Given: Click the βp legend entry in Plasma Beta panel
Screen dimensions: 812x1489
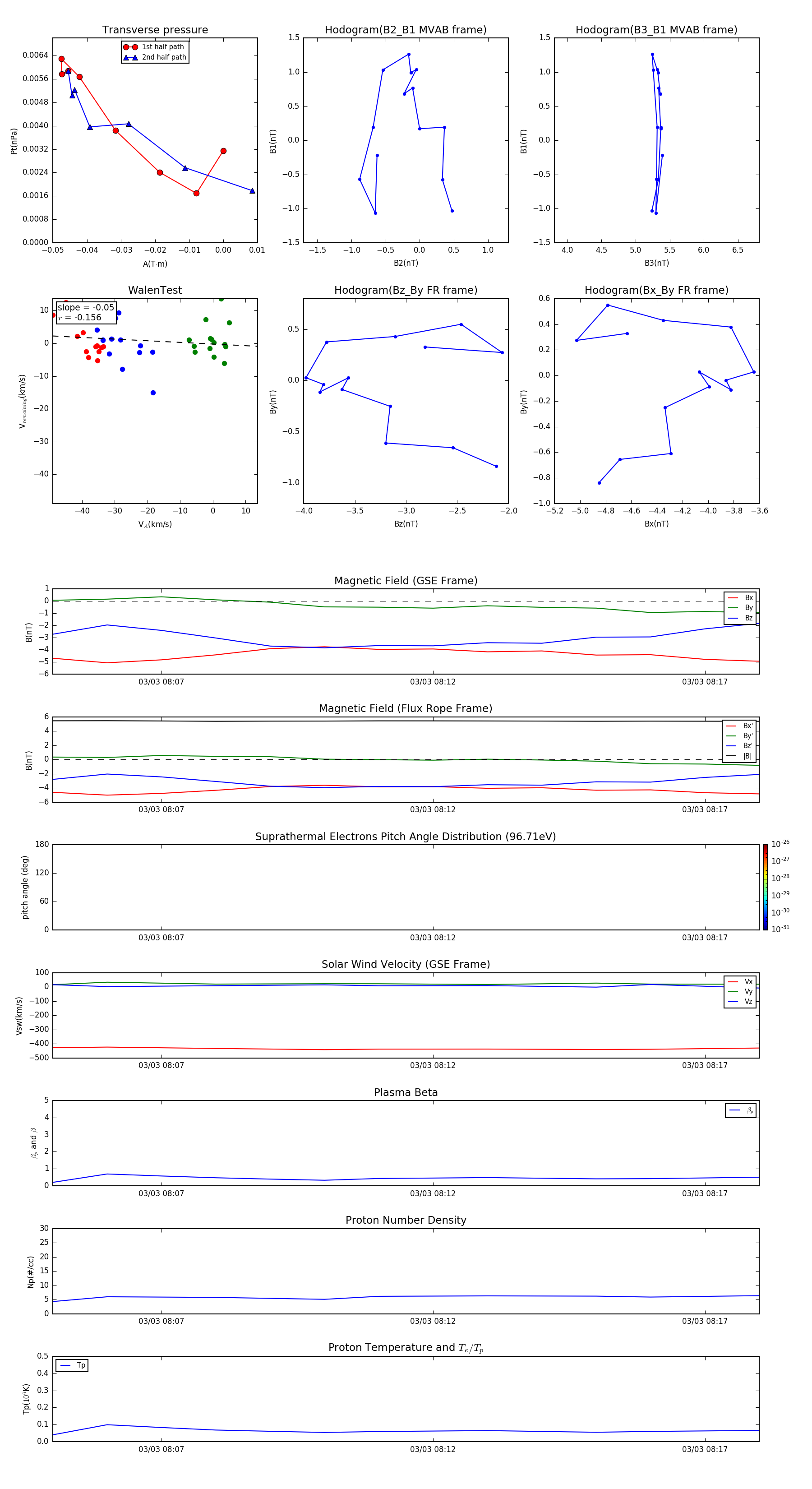Looking at the screenshot, I should click(741, 1110).
